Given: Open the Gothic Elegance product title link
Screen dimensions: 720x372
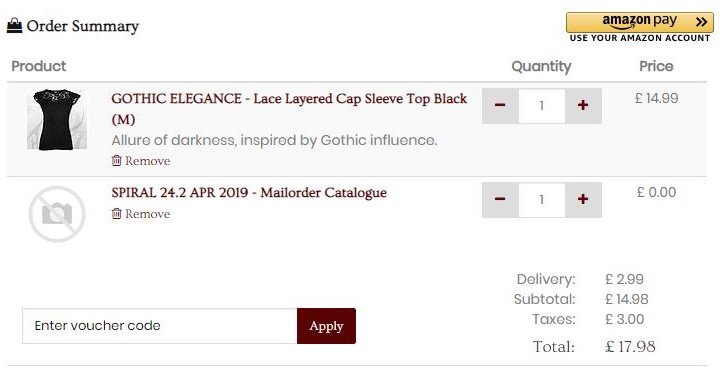Looking at the screenshot, I should tap(289, 109).
